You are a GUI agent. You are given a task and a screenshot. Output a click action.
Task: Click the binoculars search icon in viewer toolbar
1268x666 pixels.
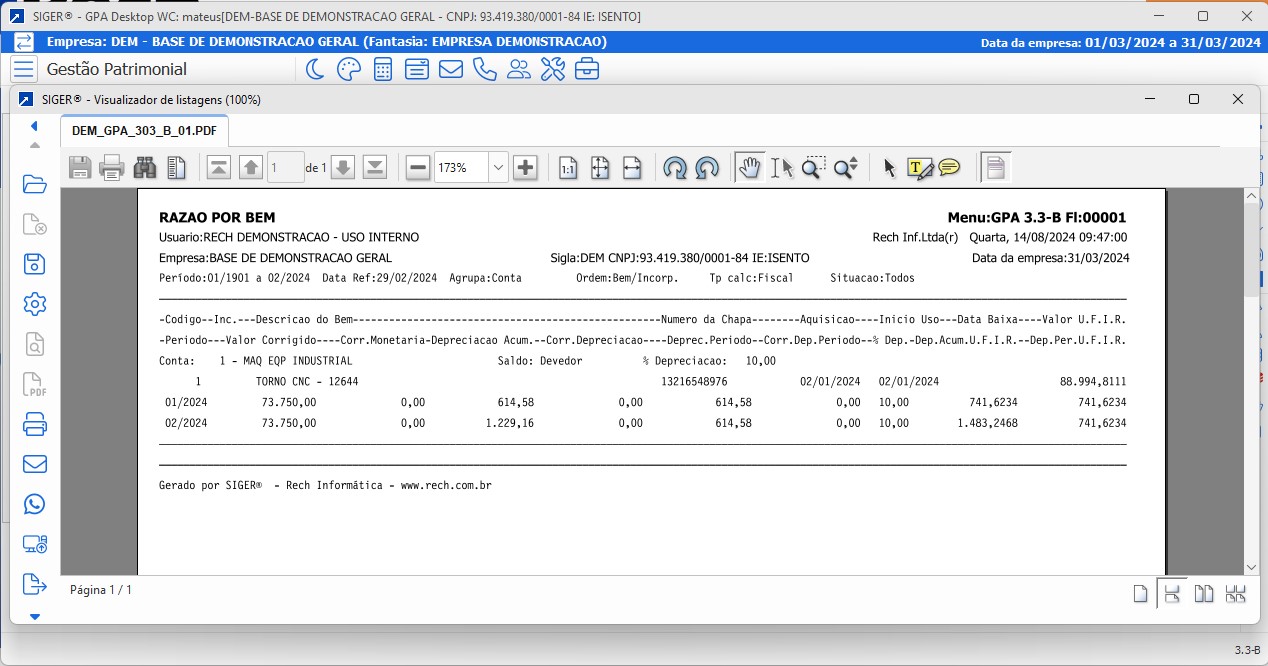(145, 168)
